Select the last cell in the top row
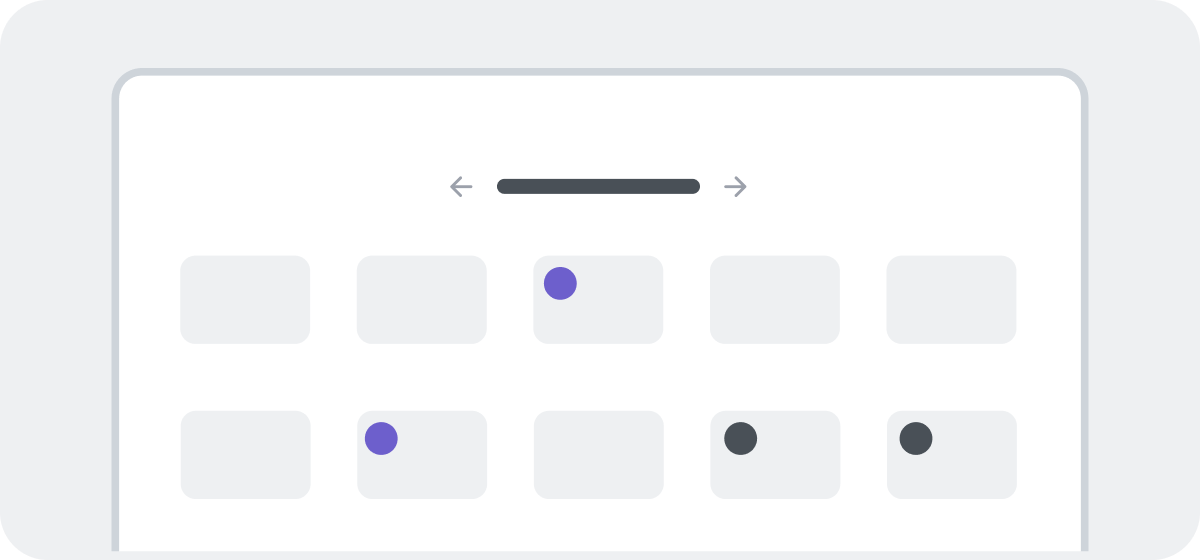Screen dimensions: 1200x560 point(951,300)
